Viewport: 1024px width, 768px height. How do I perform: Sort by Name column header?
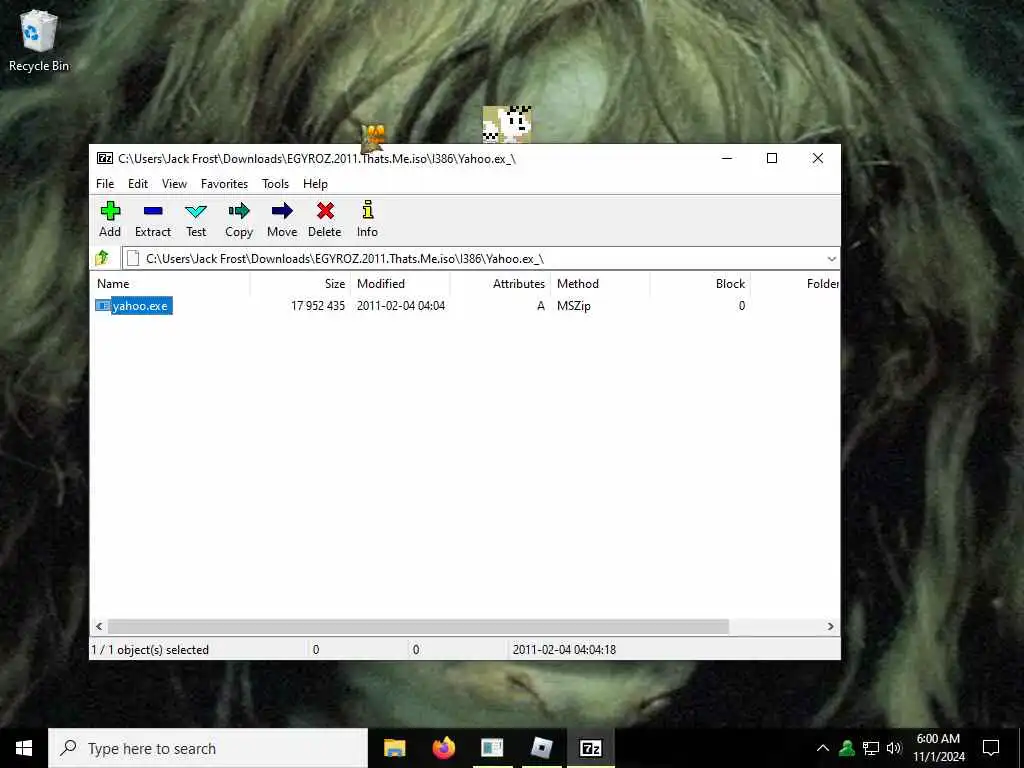click(170, 283)
